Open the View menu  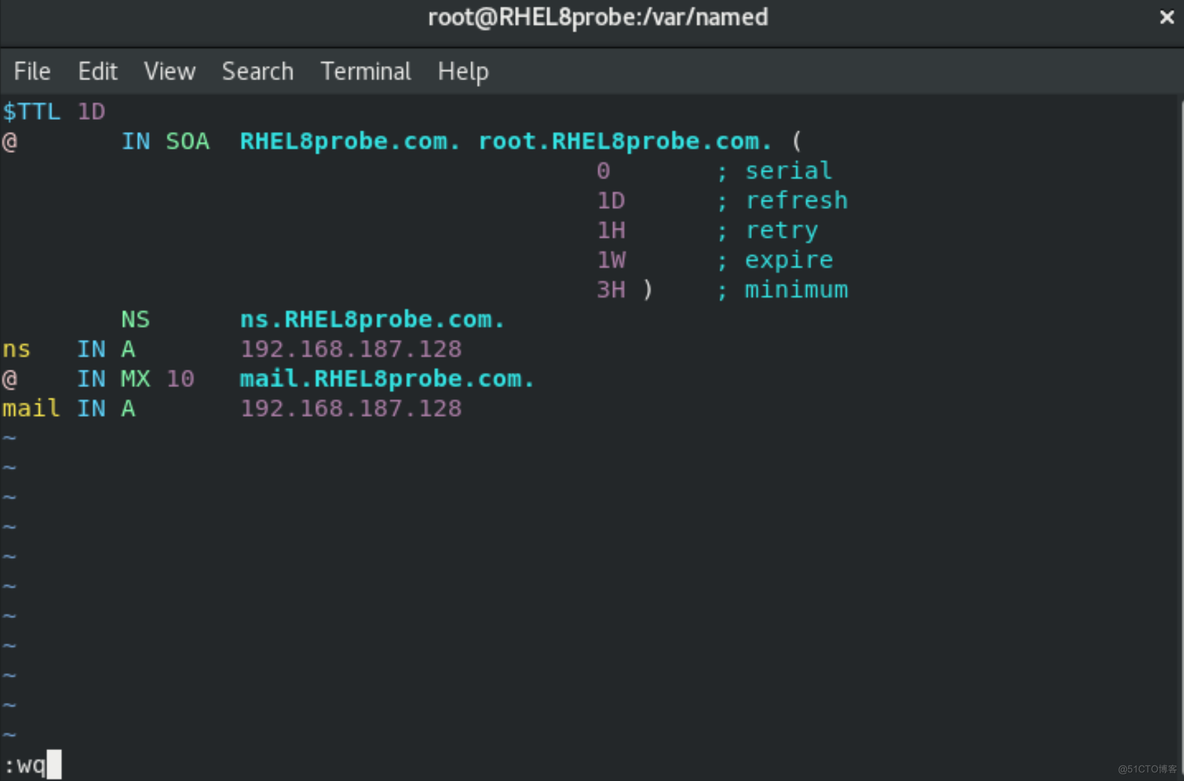(x=170, y=72)
